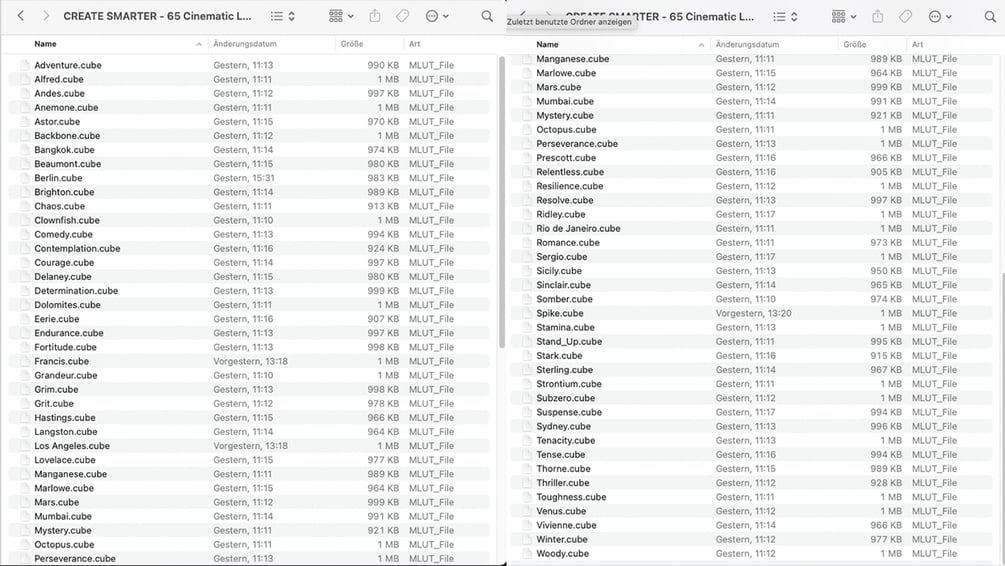Image resolution: width=1005 pixels, height=566 pixels.
Task: Sort by Größe in the left window
Action: click(352, 44)
